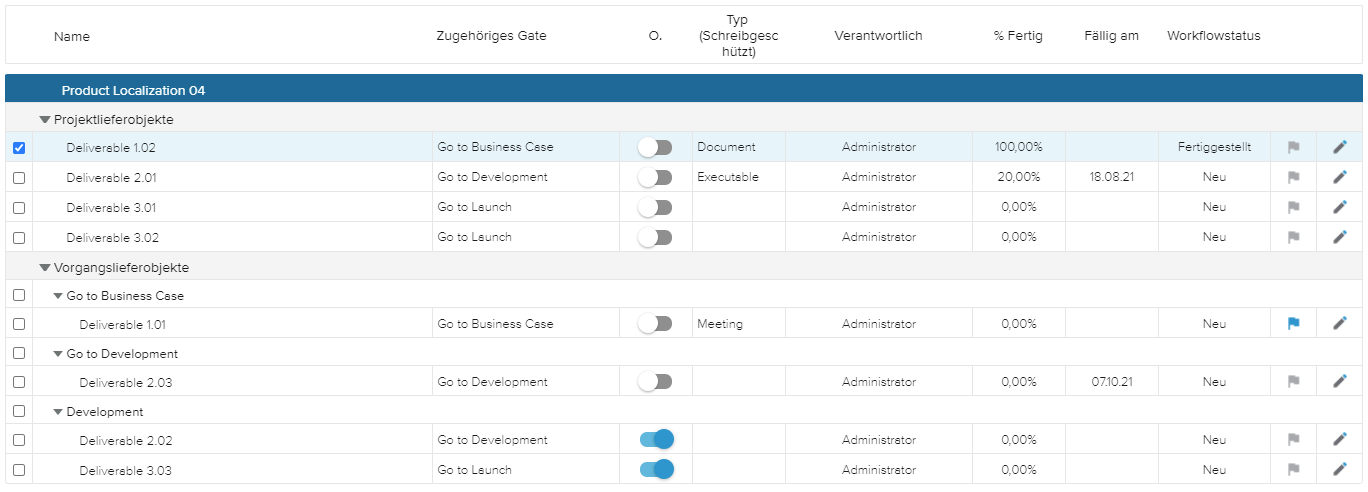Click the blue flag on Deliverable 1.01
1368x492 pixels.
pyautogui.click(x=1294, y=324)
